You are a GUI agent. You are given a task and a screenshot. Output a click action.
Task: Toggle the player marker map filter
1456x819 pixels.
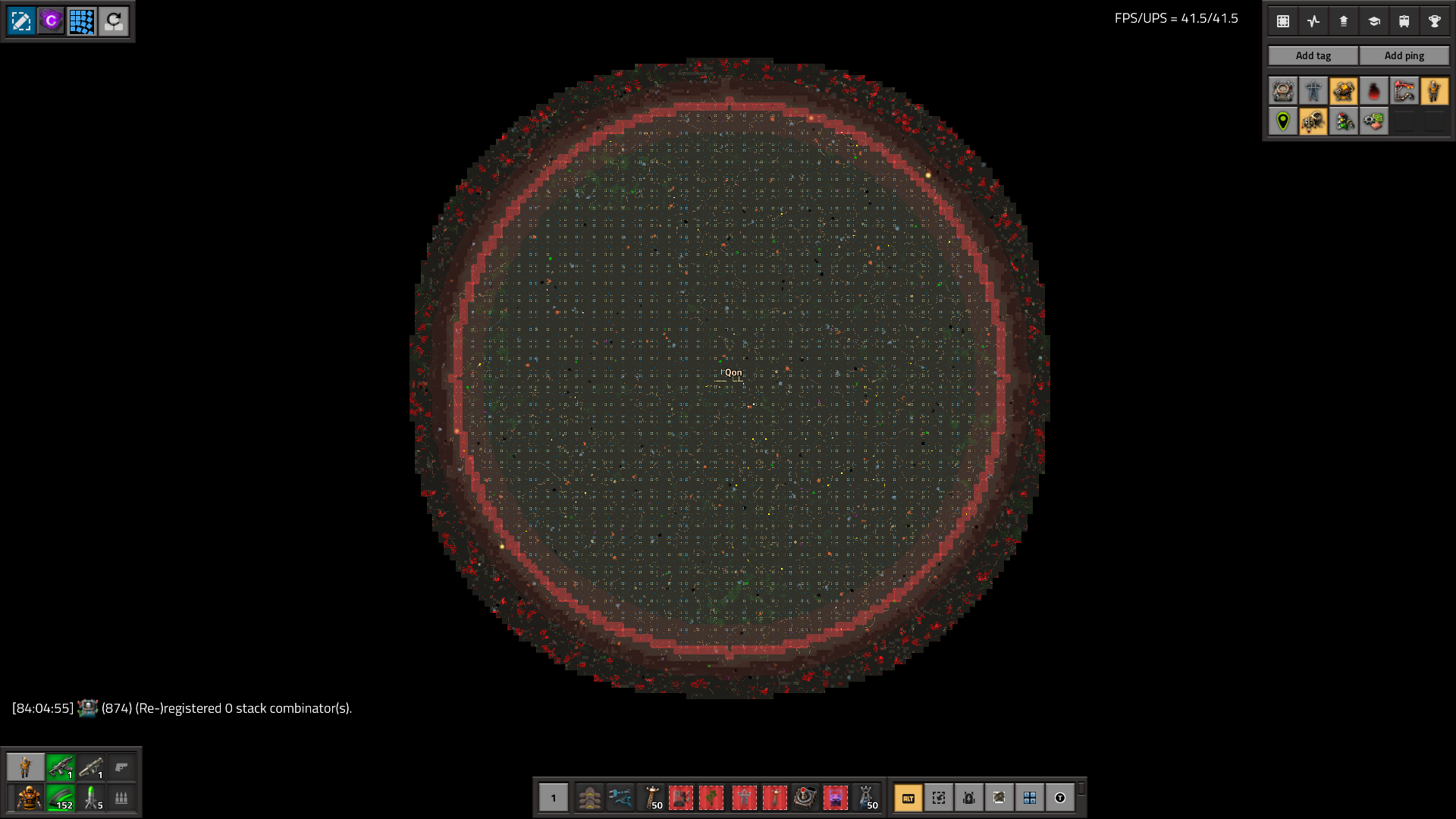click(1433, 92)
